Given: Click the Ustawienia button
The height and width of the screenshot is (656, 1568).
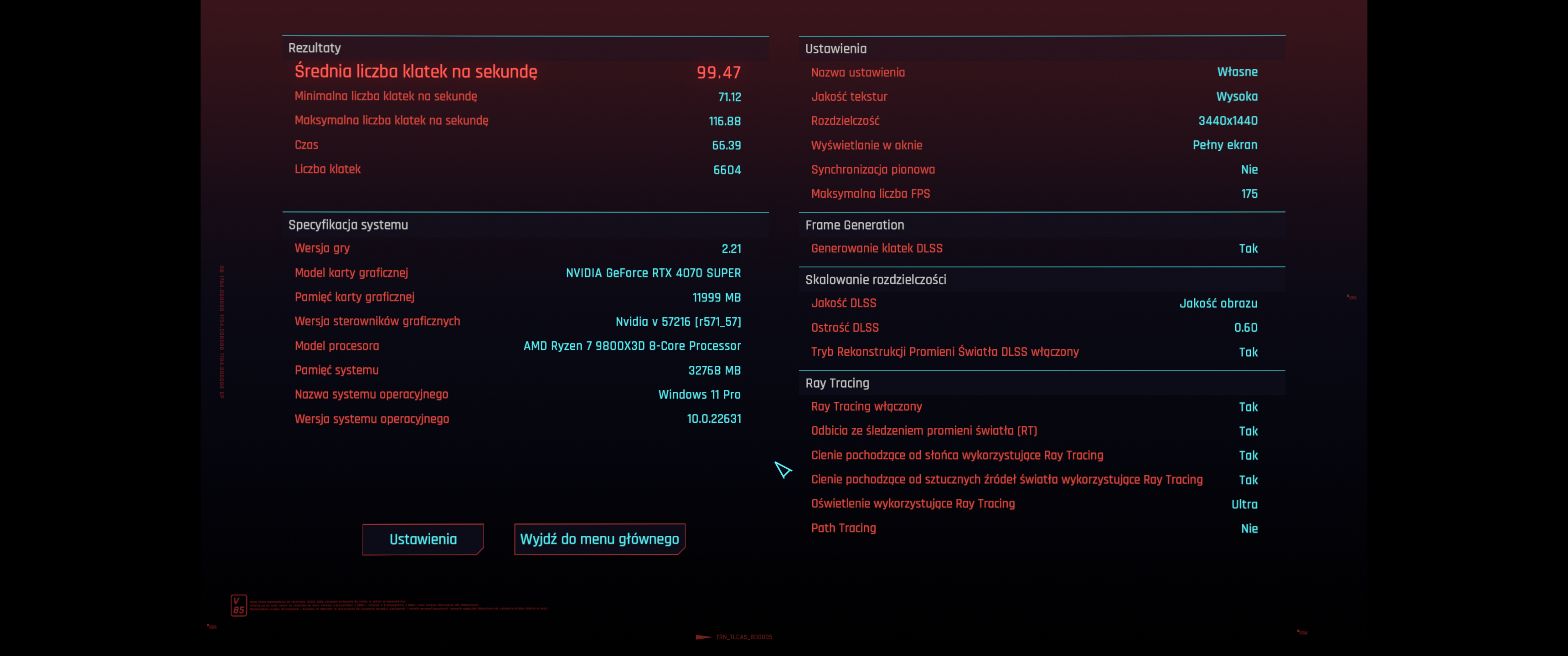Looking at the screenshot, I should coord(423,539).
